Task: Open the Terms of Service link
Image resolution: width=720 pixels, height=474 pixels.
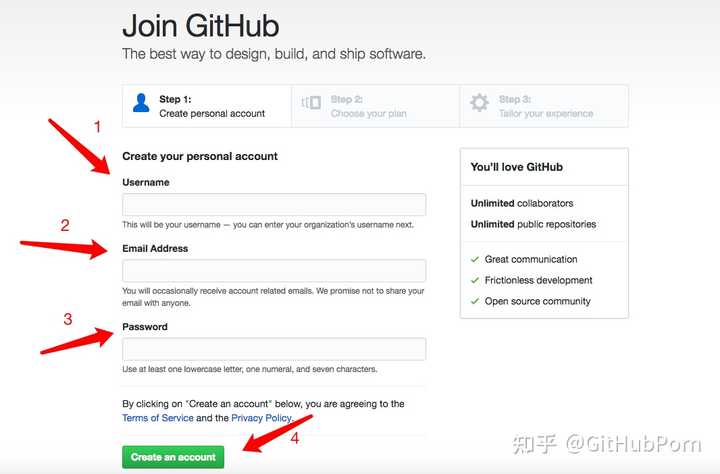Action: pyautogui.click(x=158, y=418)
